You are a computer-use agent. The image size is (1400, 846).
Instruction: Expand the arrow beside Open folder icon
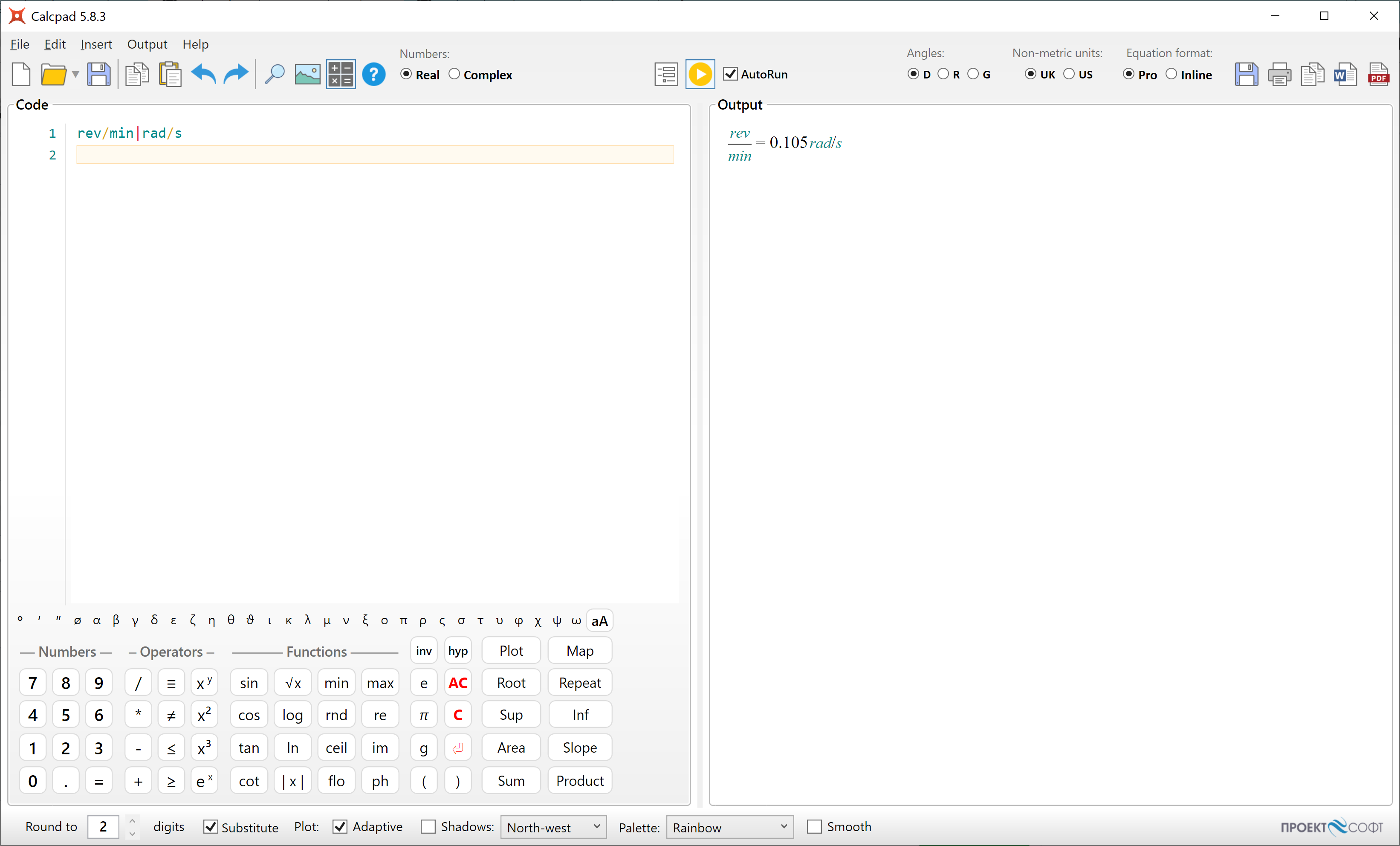pyautogui.click(x=75, y=75)
